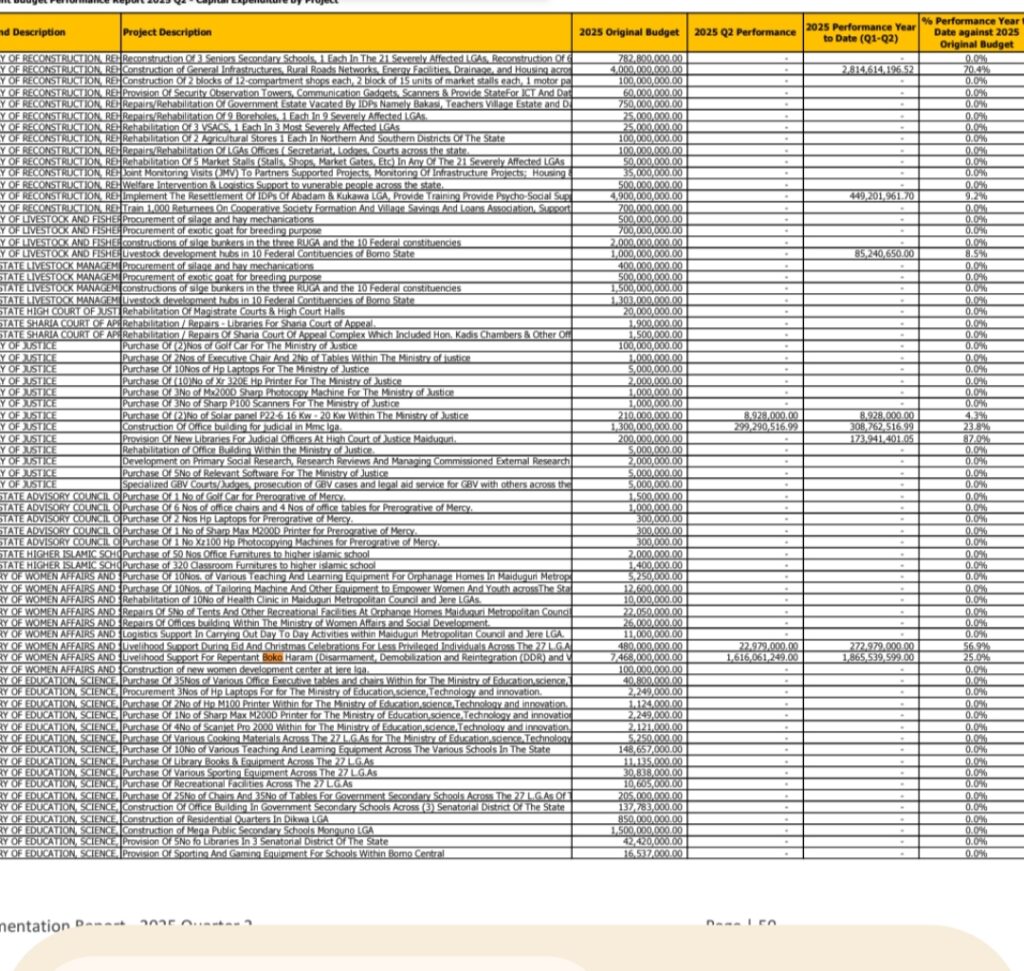Select "Construction Of Office building for judicial in Mmc lga"
1024x971 pixels.
pos(234,427)
